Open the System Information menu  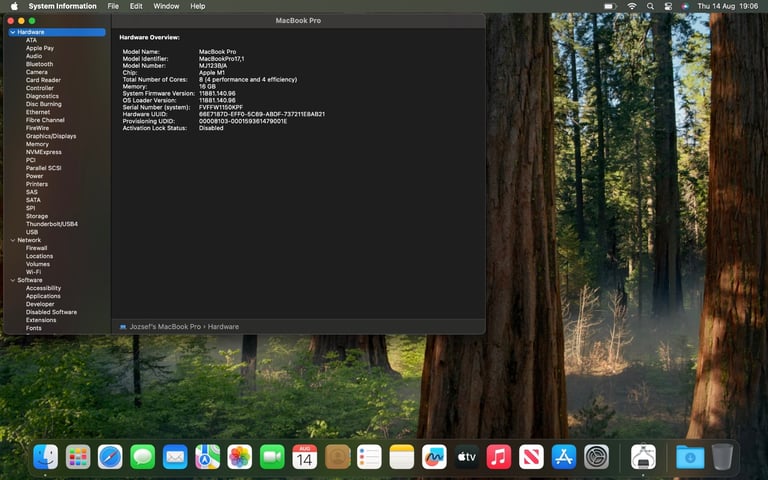[x=62, y=6]
